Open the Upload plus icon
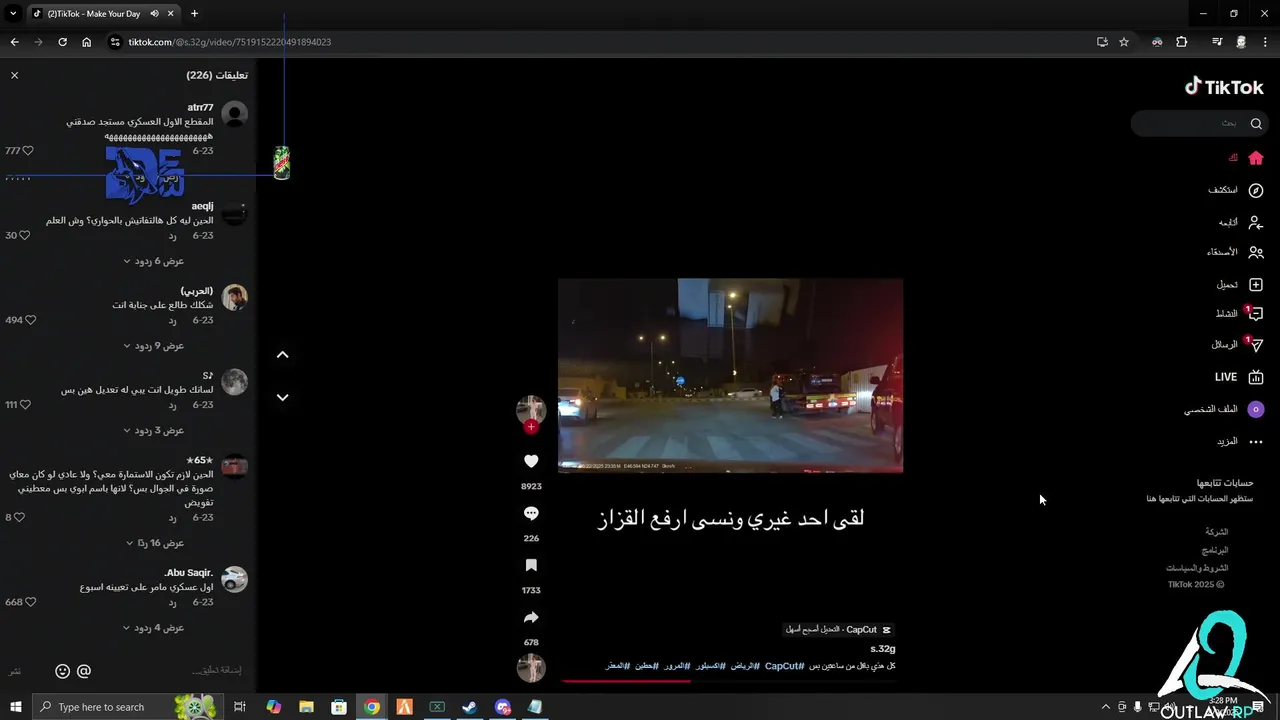This screenshot has width=1280, height=720. [1256, 285]
